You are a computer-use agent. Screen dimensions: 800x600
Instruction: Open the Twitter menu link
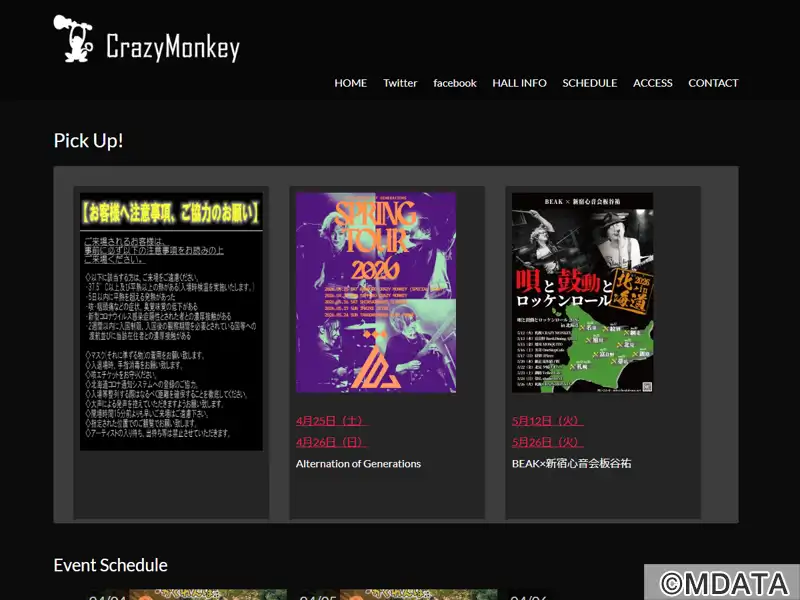click(400, 83)
